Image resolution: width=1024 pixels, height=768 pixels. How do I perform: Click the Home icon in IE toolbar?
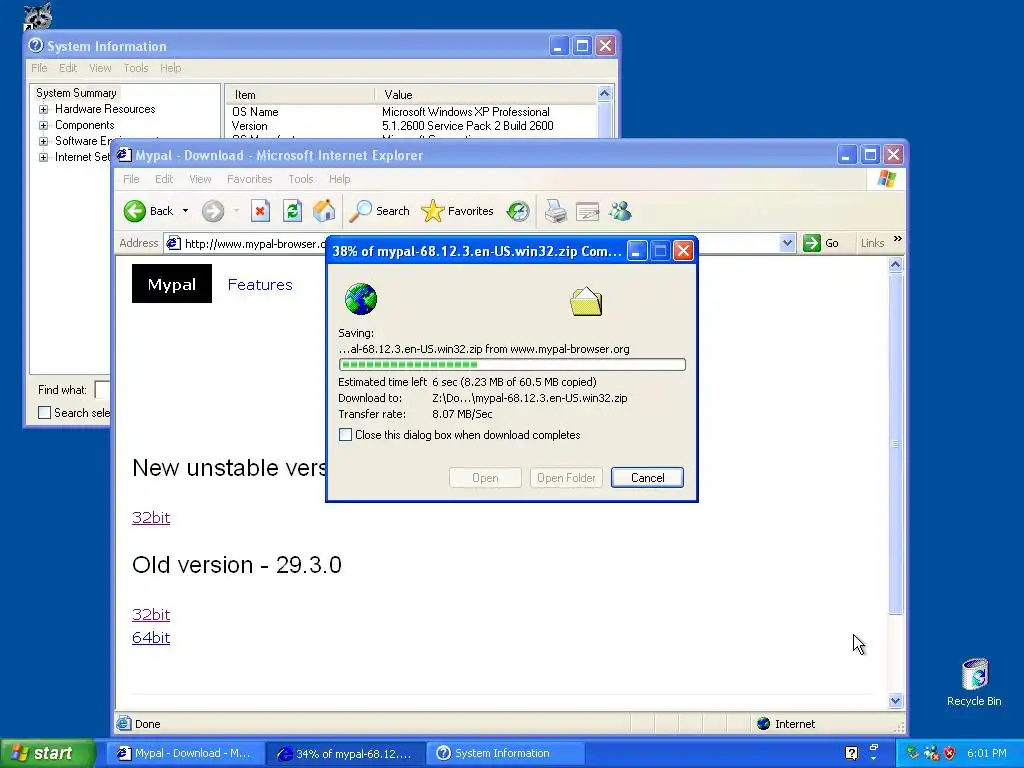coord(324,211)
